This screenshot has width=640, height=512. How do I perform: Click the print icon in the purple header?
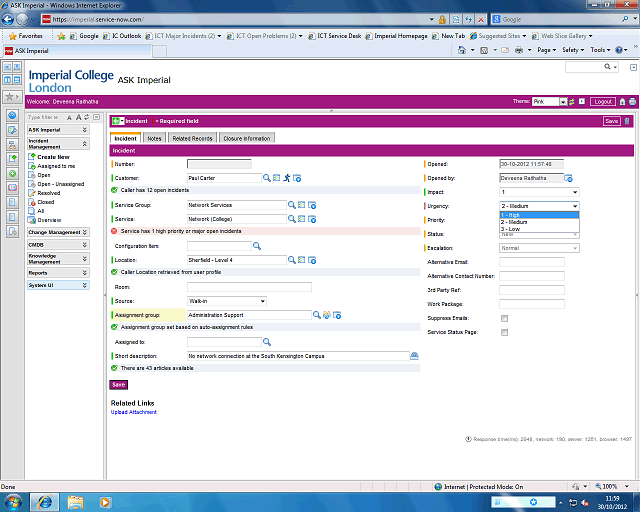click(x=632, y=101)
